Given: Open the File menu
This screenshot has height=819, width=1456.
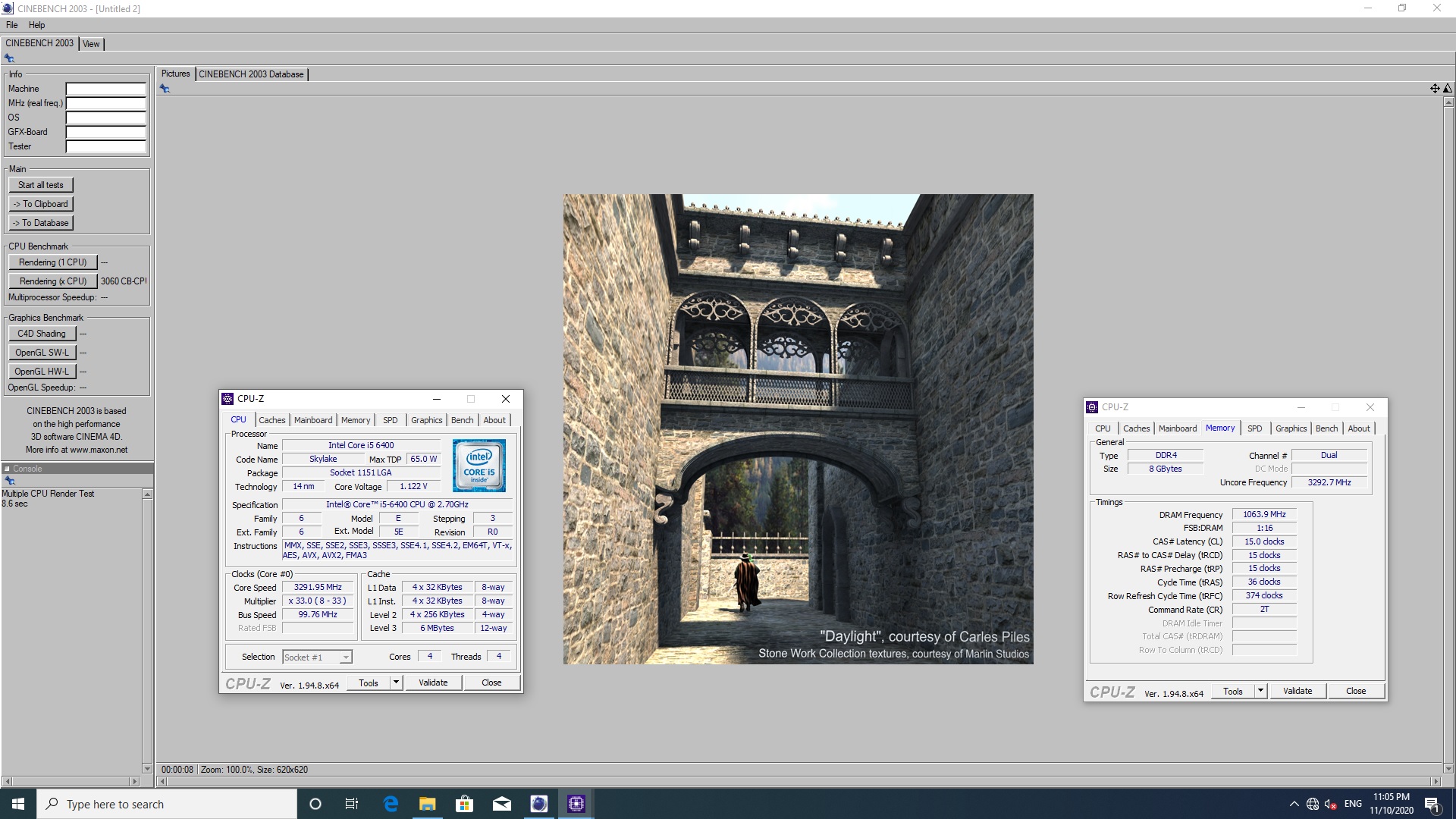Looking at the screenshot, I should pos(12,25).
